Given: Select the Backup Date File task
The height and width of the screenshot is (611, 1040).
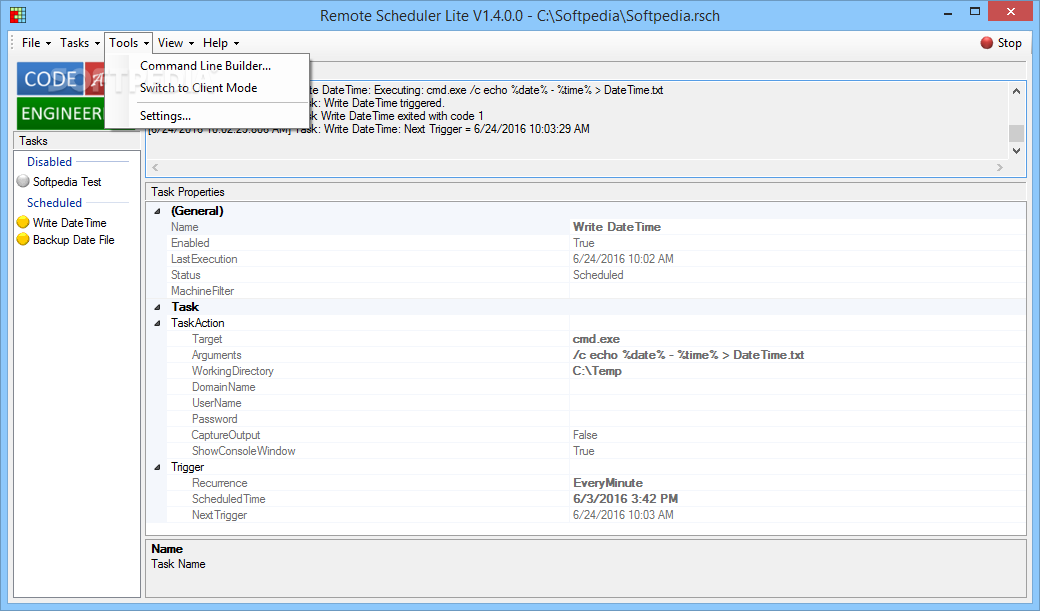Looking at the screenshot, I should (x=74, y=240).
